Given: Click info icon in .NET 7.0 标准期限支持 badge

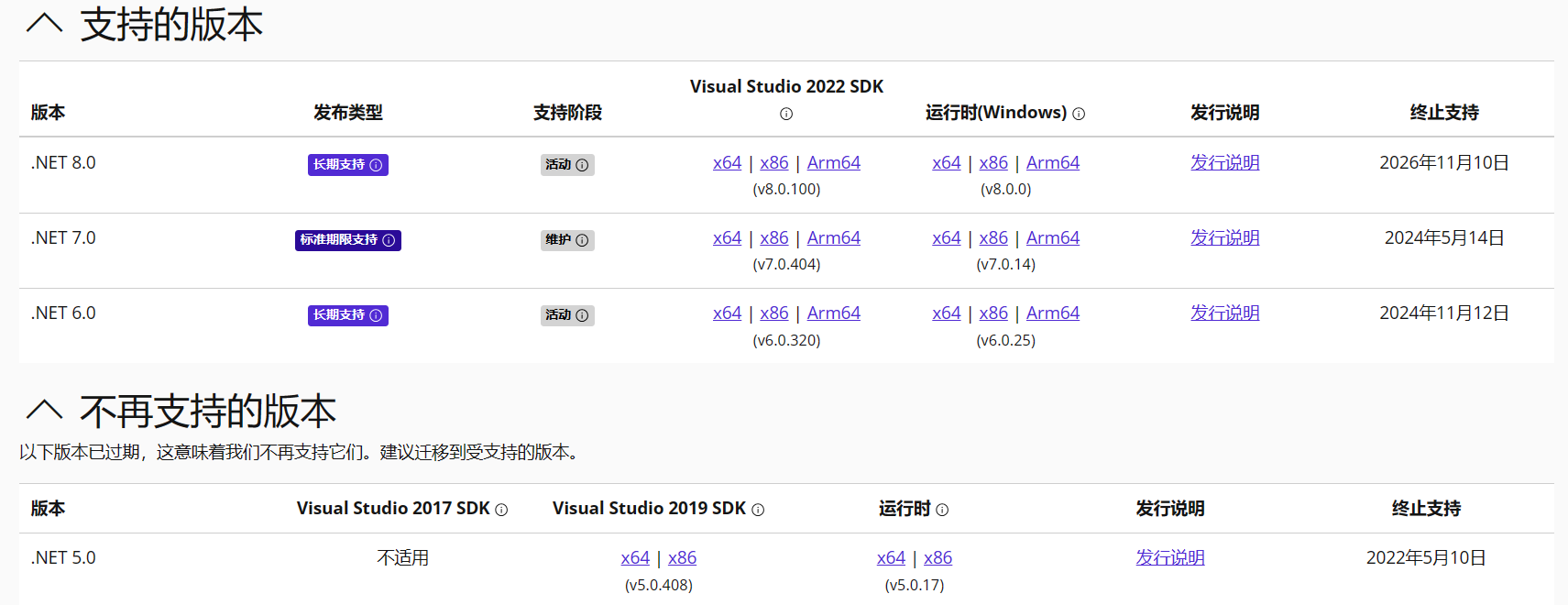Looking at the screenshot, I should (389, 240).
